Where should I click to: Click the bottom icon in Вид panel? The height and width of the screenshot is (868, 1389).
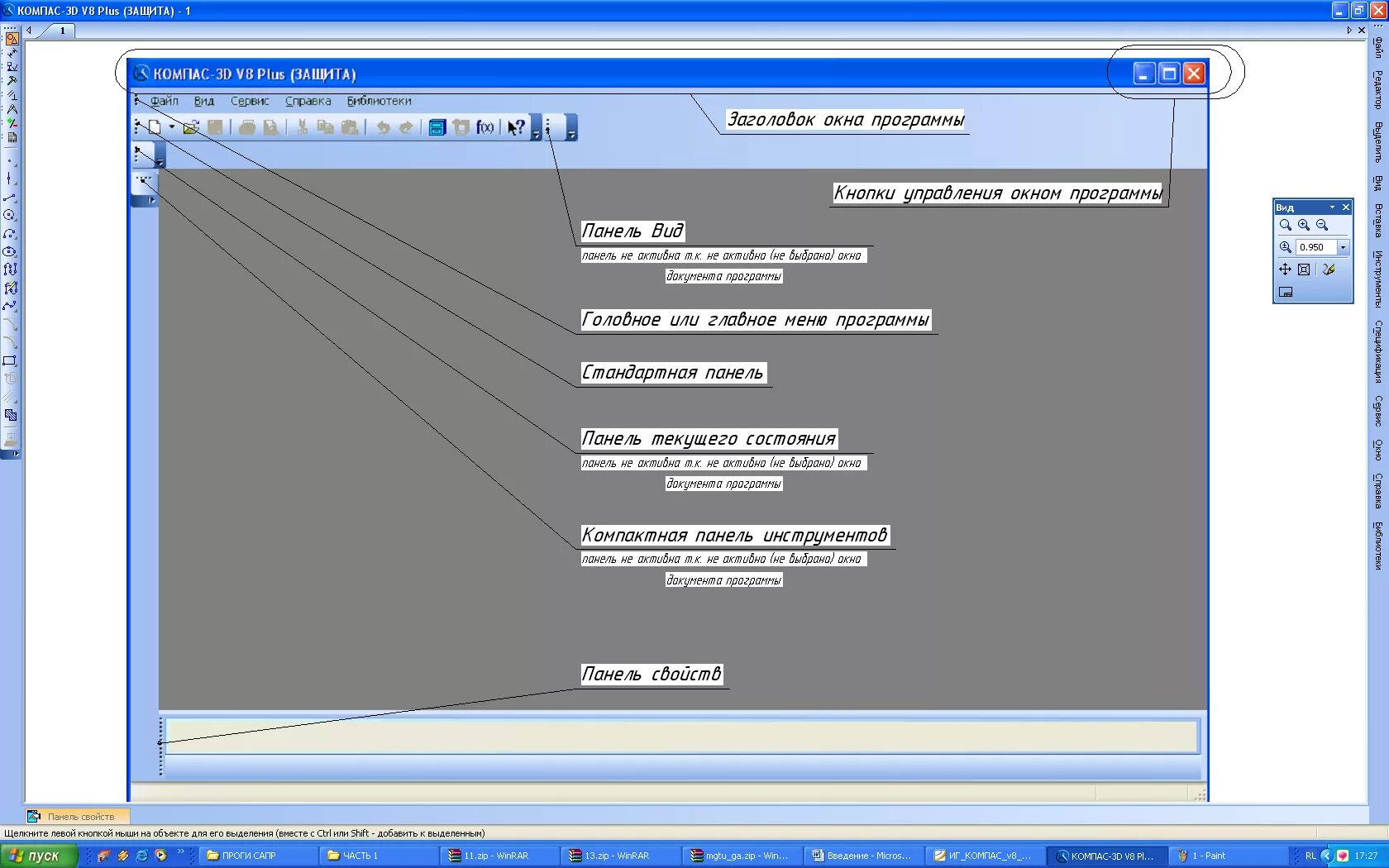(1286, 292)
